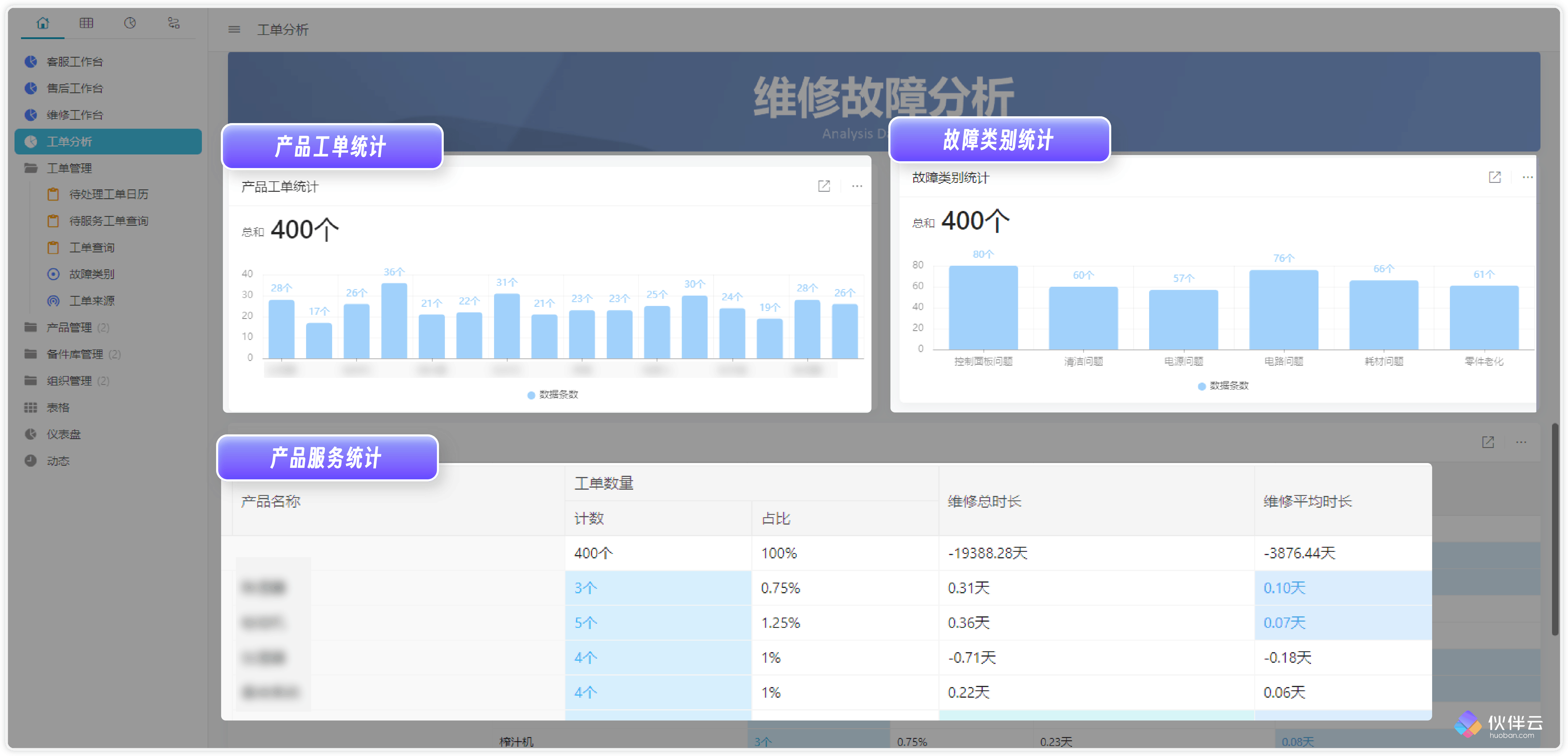
Task: Click the 仪表盘 pie icon
Action: coord(30,434)
